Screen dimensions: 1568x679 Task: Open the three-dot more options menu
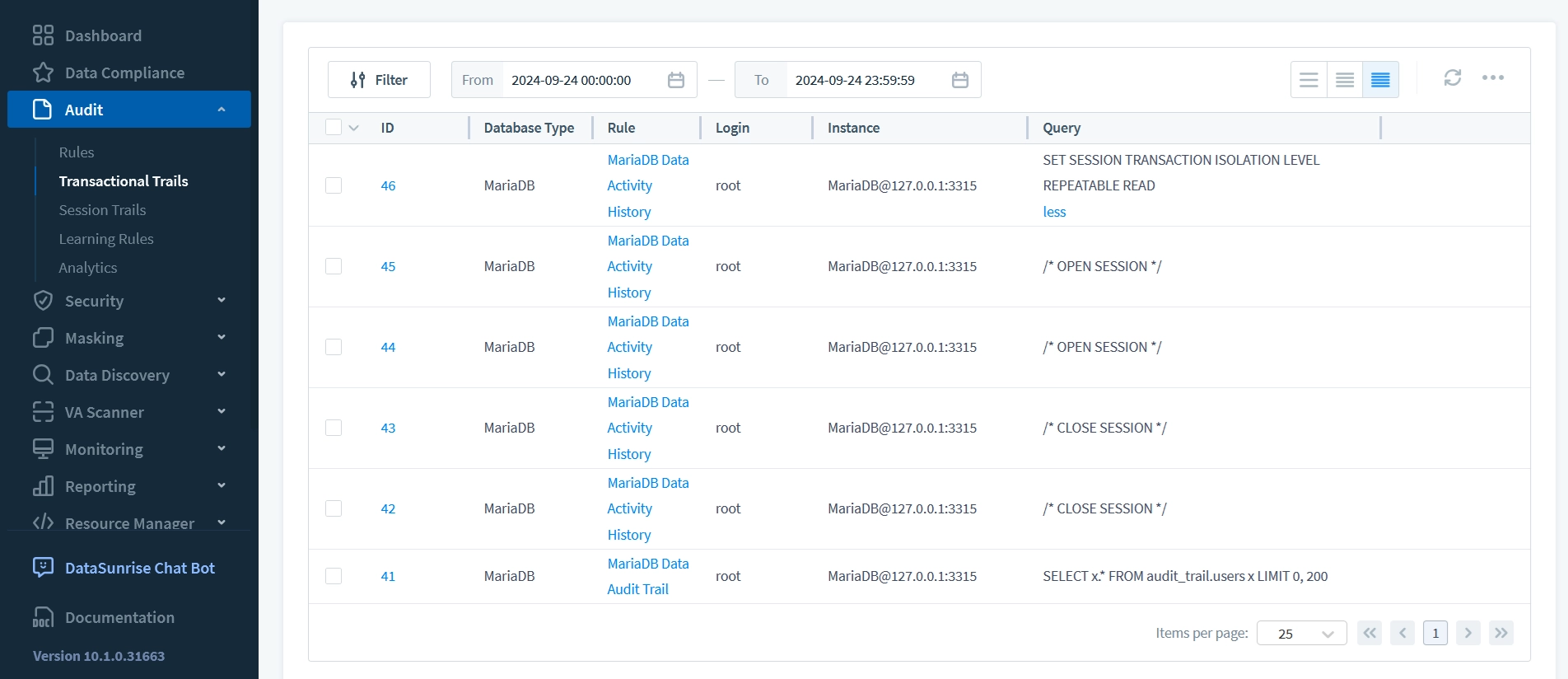pyautogui.click(x=1493, y=77)
